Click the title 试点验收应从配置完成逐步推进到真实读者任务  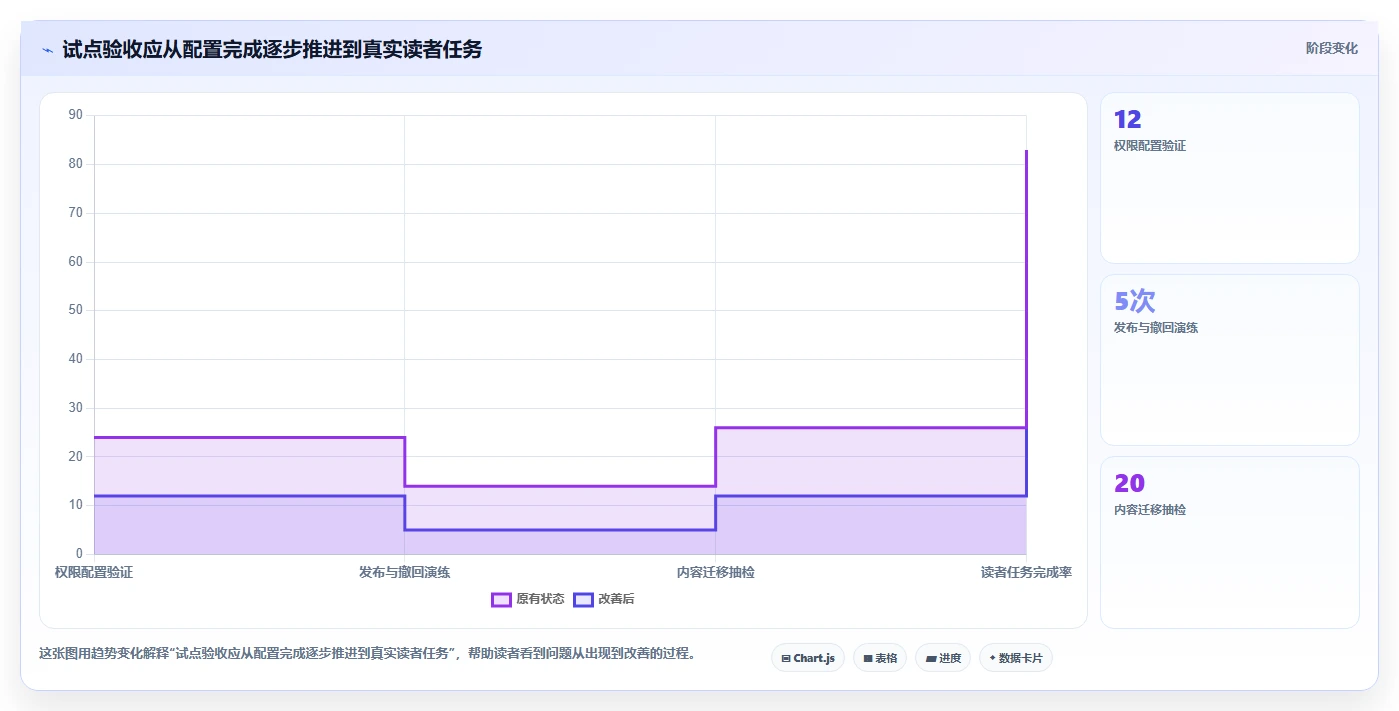[272, 49]
